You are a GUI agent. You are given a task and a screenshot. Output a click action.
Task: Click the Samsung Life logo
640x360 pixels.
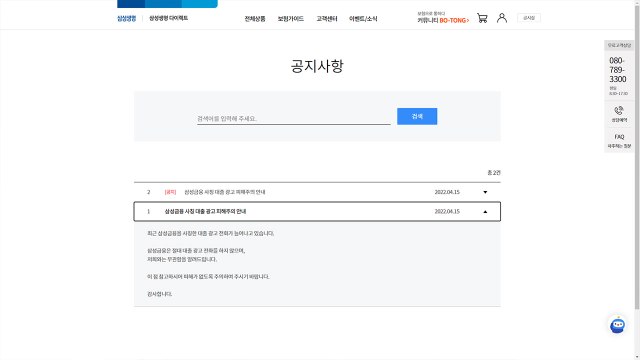(x=127, y=18)
